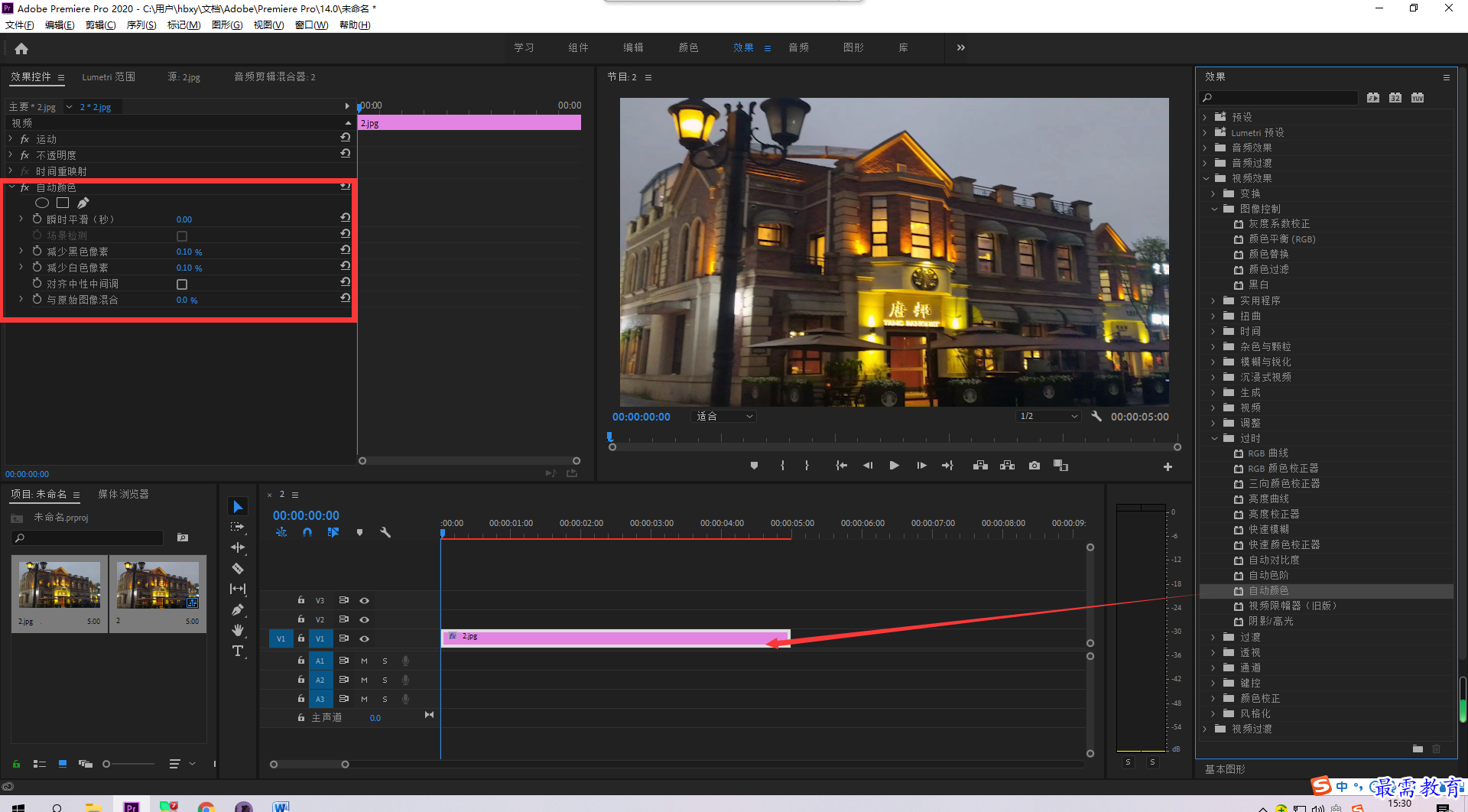Reset 瞬时平滑 parameter
1468x812 pixels.
point(346,218)
